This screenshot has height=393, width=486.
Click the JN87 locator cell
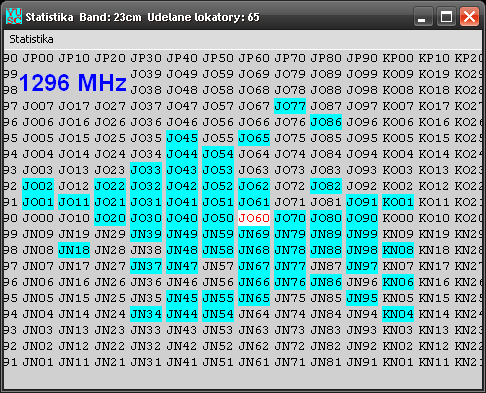click(326, 266)
